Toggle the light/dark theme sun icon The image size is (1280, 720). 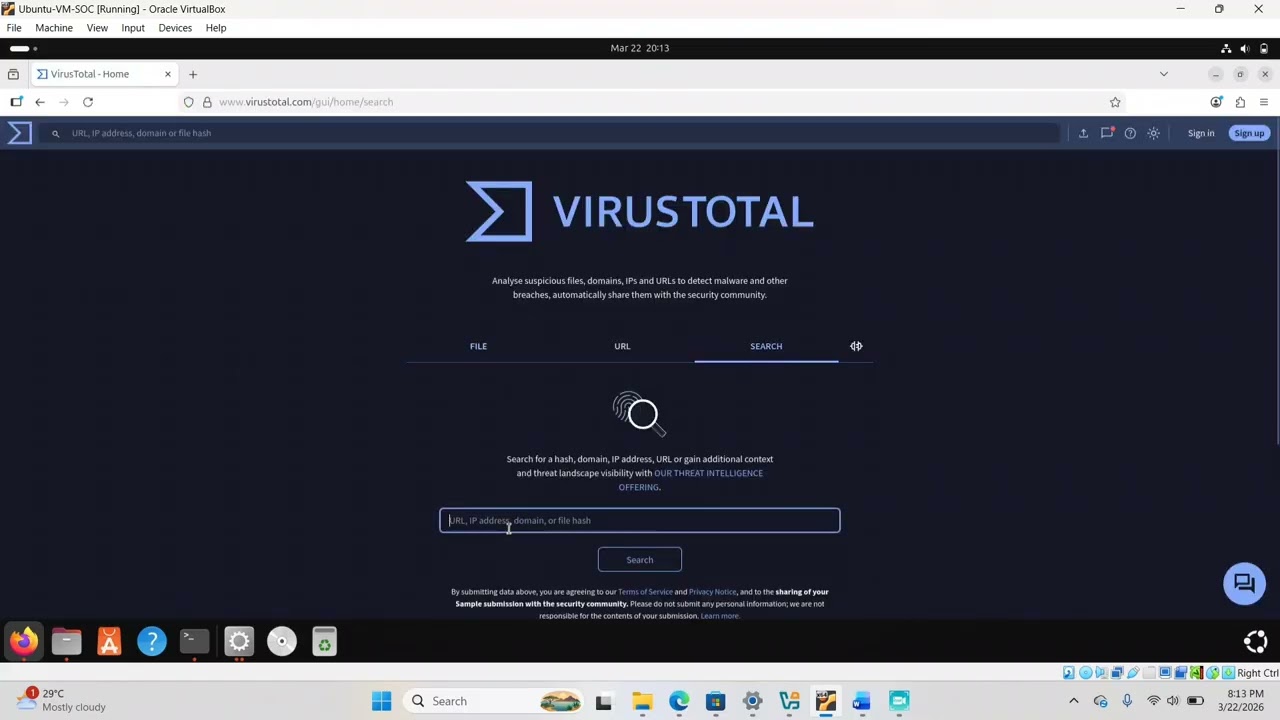coord(1154,133)
